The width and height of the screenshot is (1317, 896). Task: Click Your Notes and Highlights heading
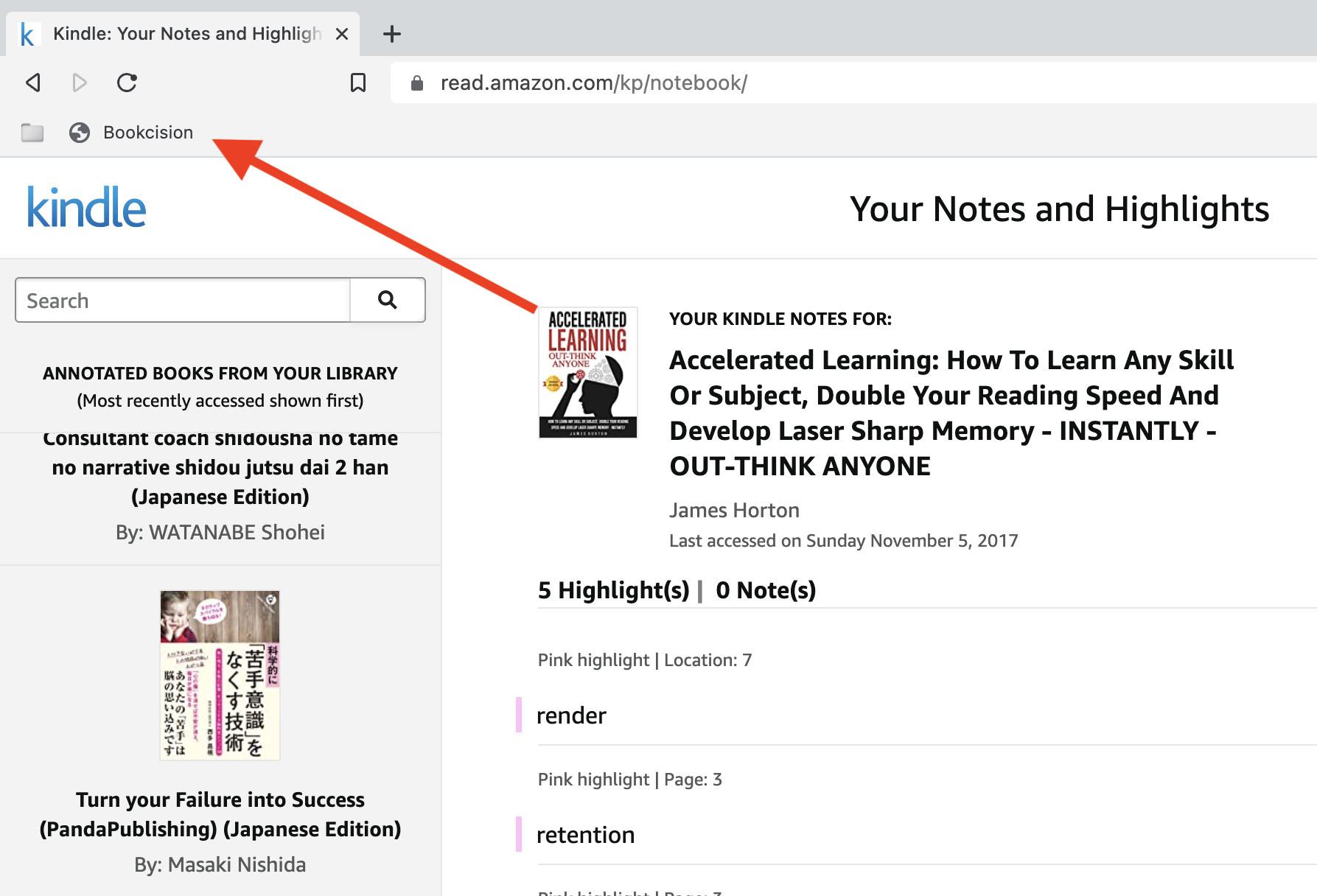(1059, 209)
